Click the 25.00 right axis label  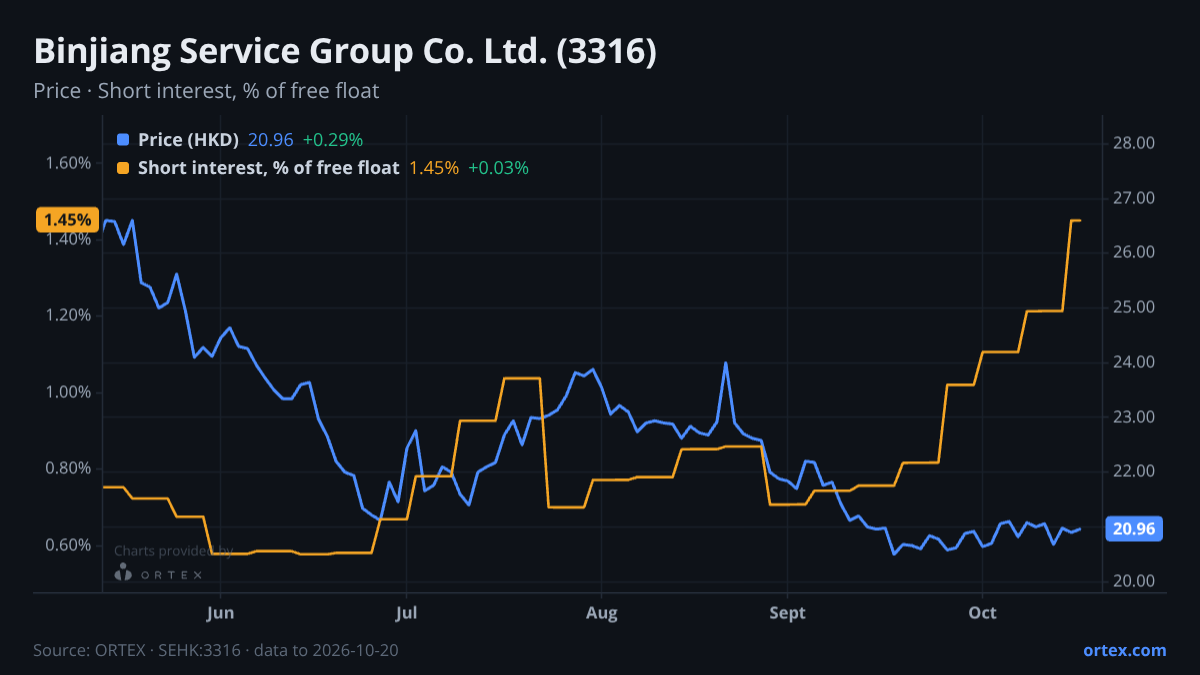(1134, 307)
